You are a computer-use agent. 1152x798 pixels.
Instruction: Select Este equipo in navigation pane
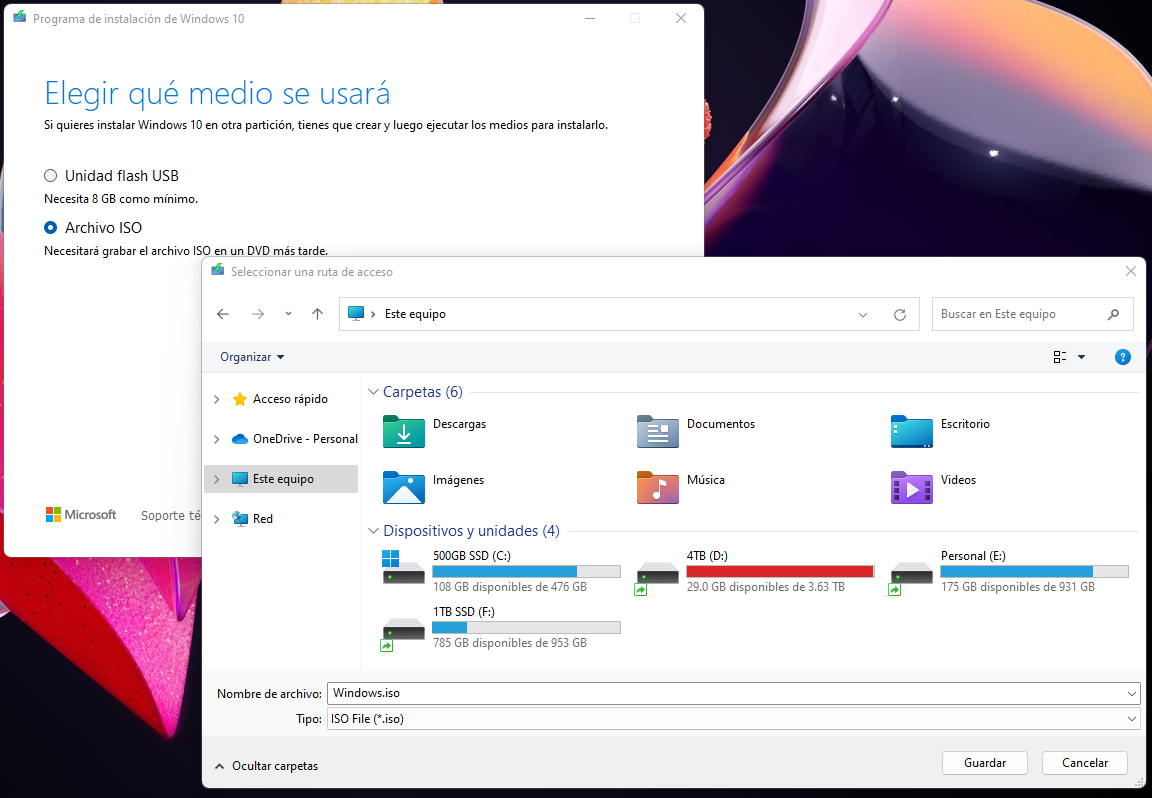tap(283, 479)
